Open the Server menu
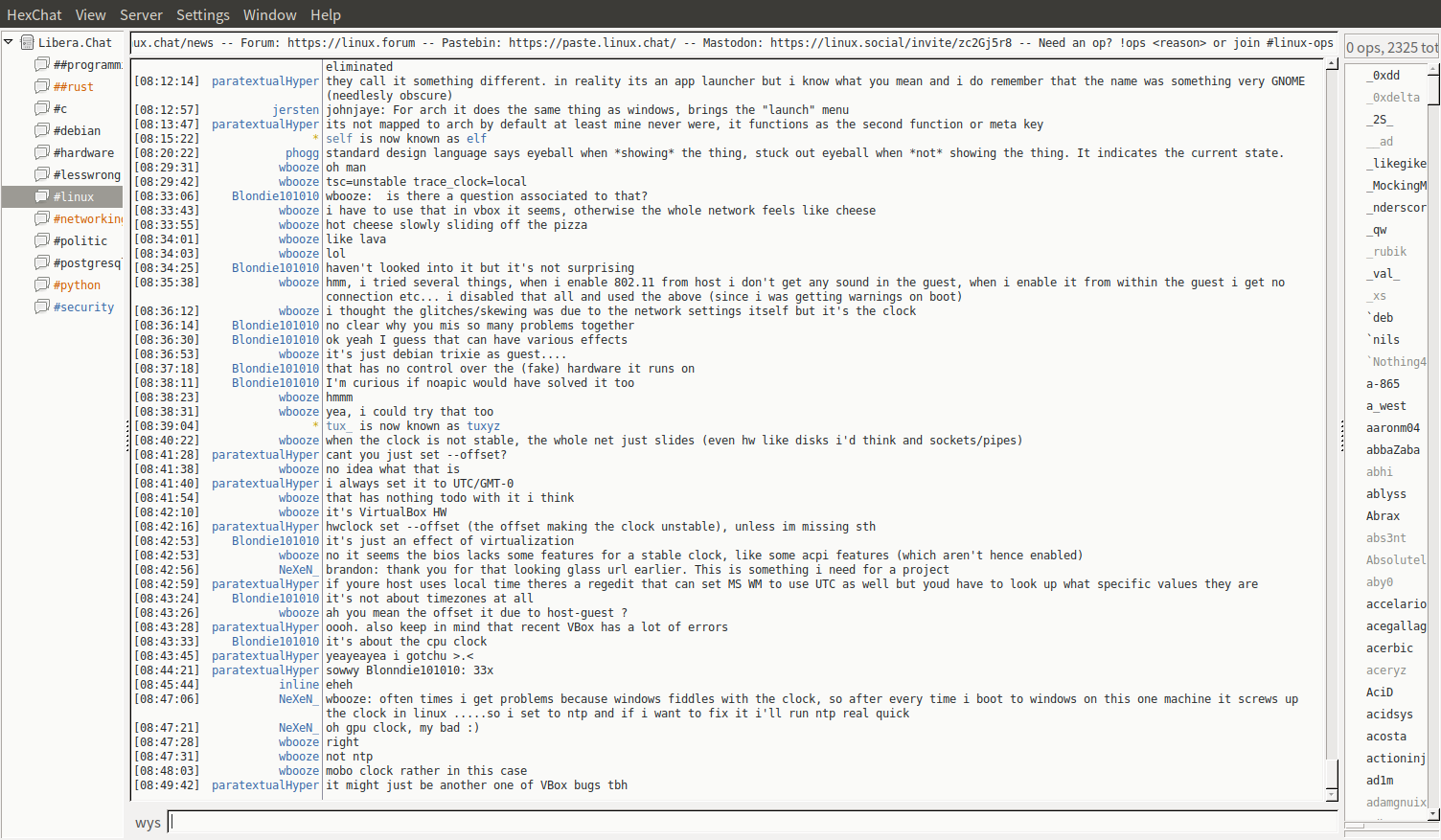Screen dimensions: 1441x840 (x=141, y=14)
